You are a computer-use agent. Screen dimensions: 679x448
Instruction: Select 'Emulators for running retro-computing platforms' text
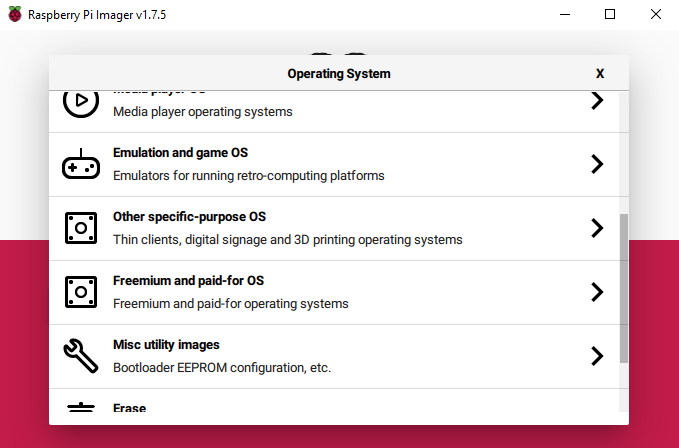[249, 176]
